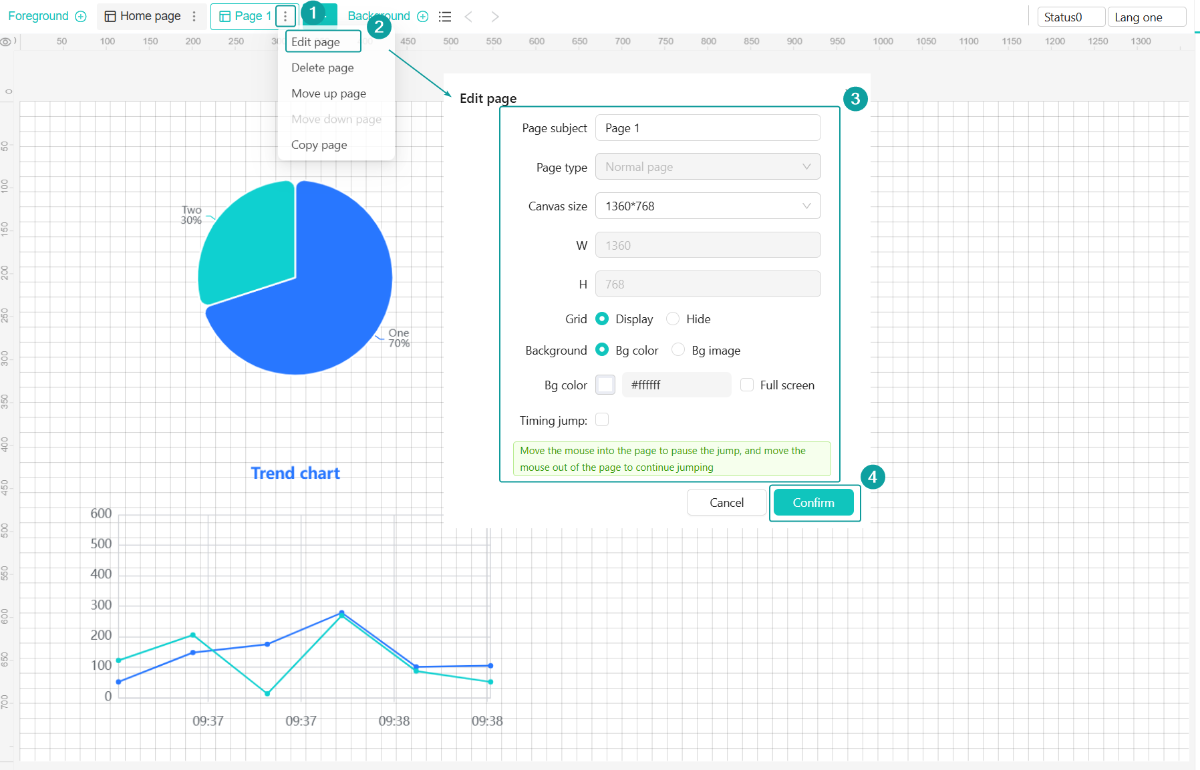1200x770 pixels.
Task: Open the Home page three-dot menu
Action: click(x=194, y=17)
